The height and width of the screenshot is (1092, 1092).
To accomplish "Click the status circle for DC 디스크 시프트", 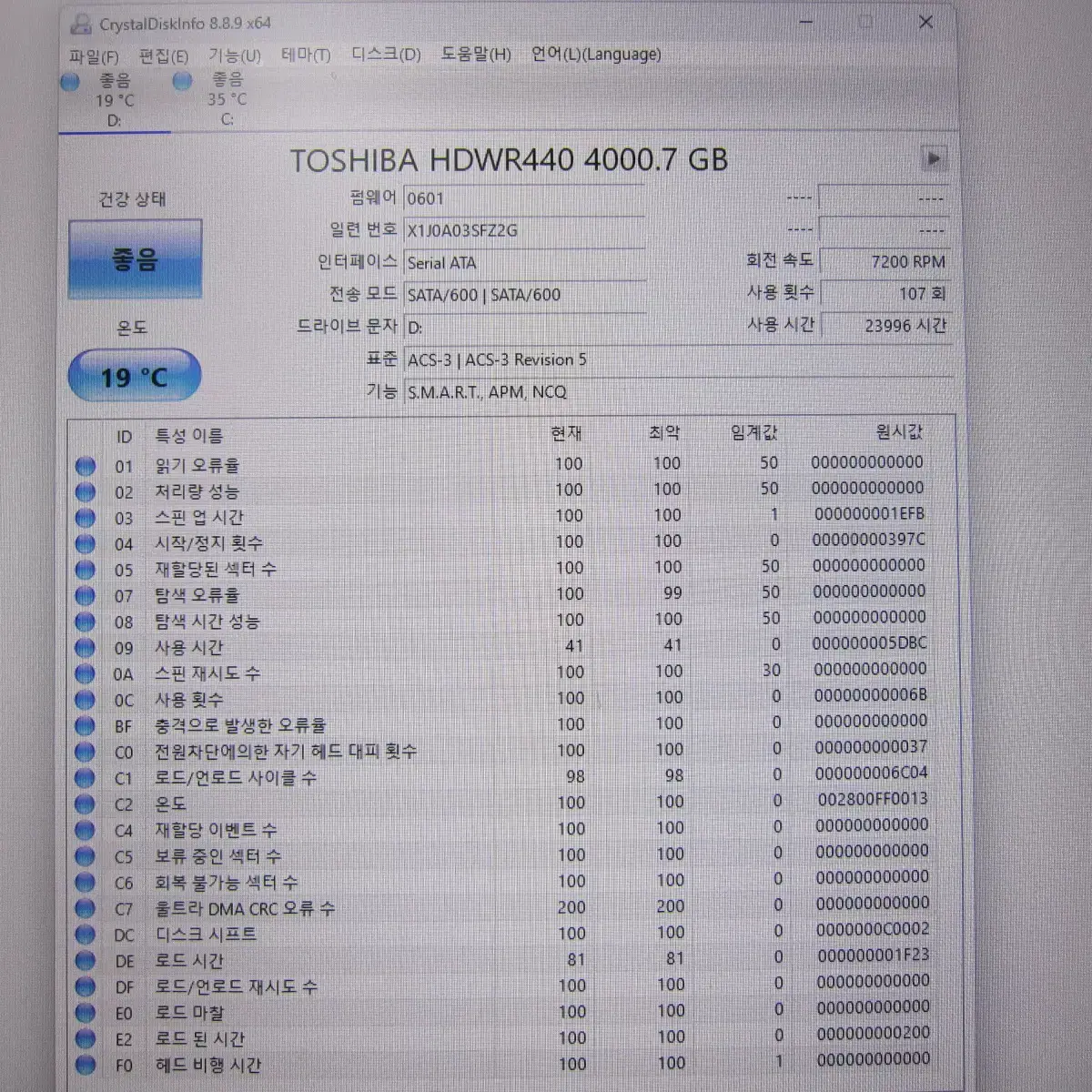I will (x=86, y=935).
